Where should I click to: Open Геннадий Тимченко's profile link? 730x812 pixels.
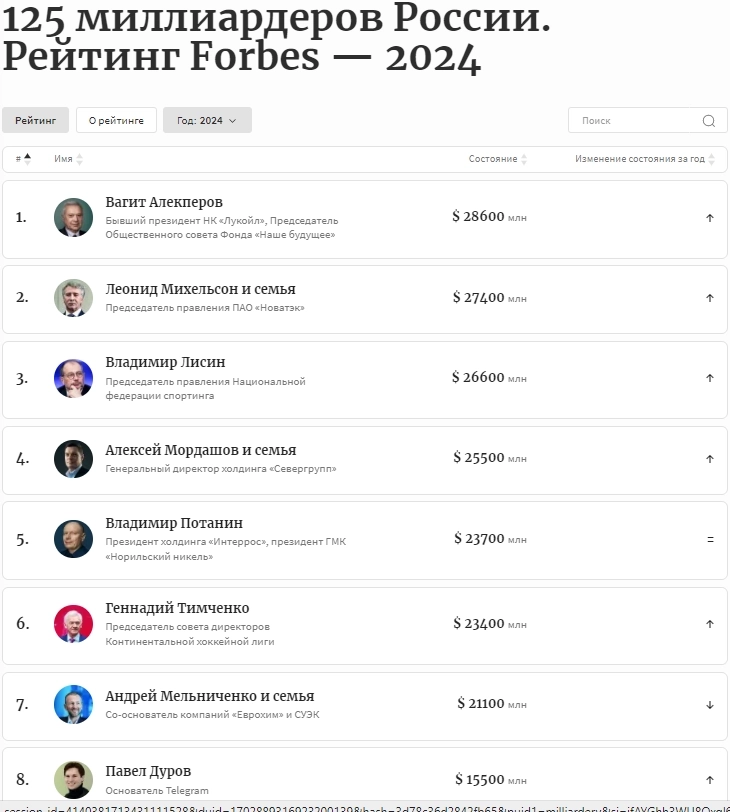coord(177,608)
